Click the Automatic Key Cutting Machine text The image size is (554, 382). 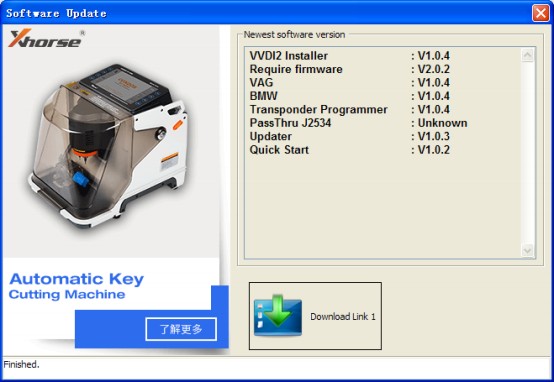point(76,286)
